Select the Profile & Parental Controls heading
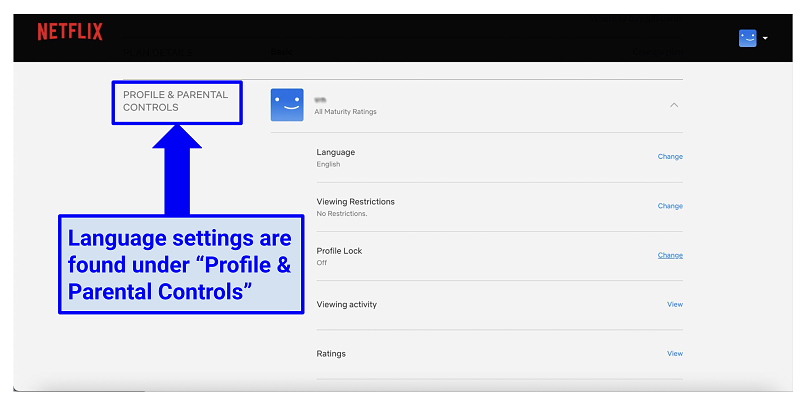This screenshot has width=806, height=406. [176, 101]
